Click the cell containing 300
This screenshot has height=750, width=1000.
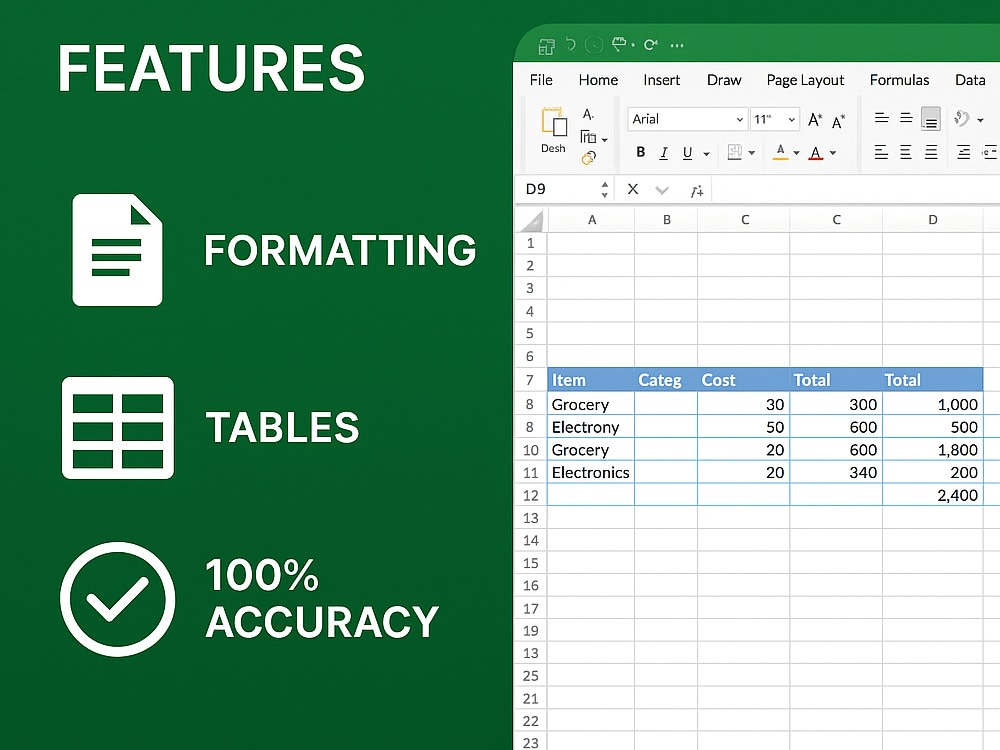(x=836, y=404)
